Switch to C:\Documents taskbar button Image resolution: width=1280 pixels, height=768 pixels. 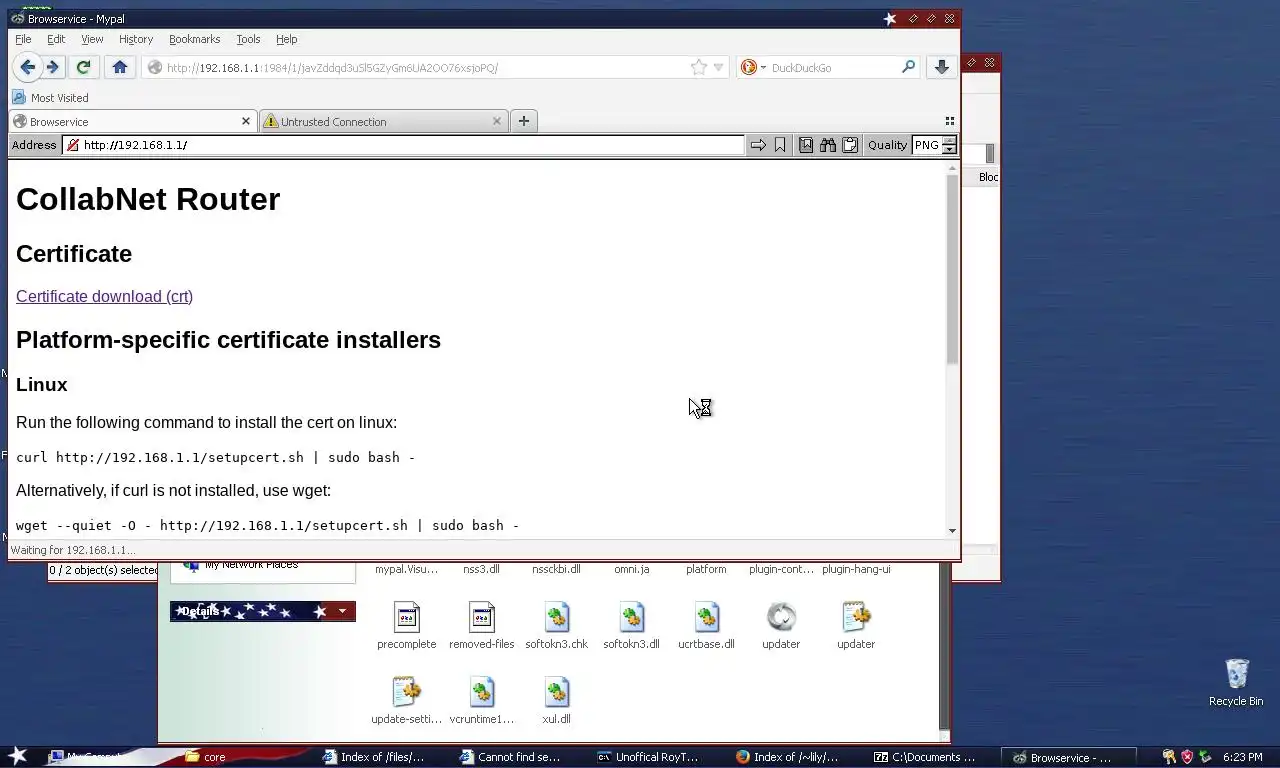[x=932, y=757]
